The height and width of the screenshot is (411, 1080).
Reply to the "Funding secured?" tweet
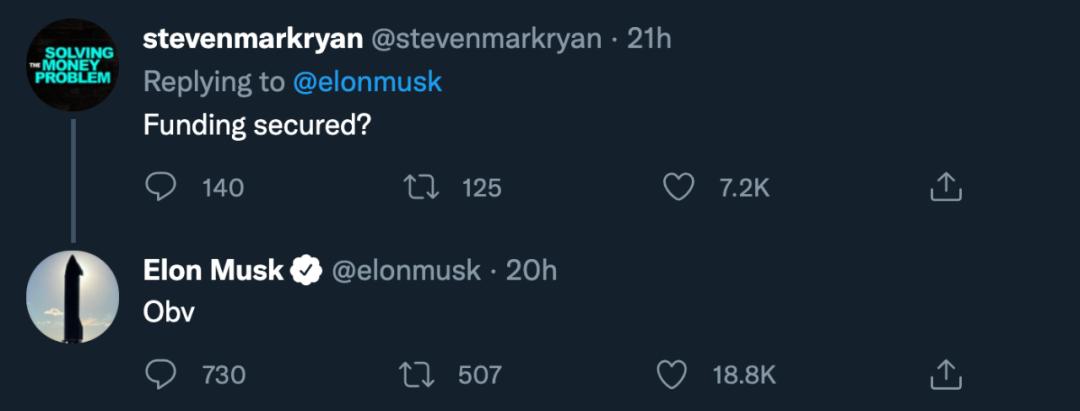tap(161, 186)
